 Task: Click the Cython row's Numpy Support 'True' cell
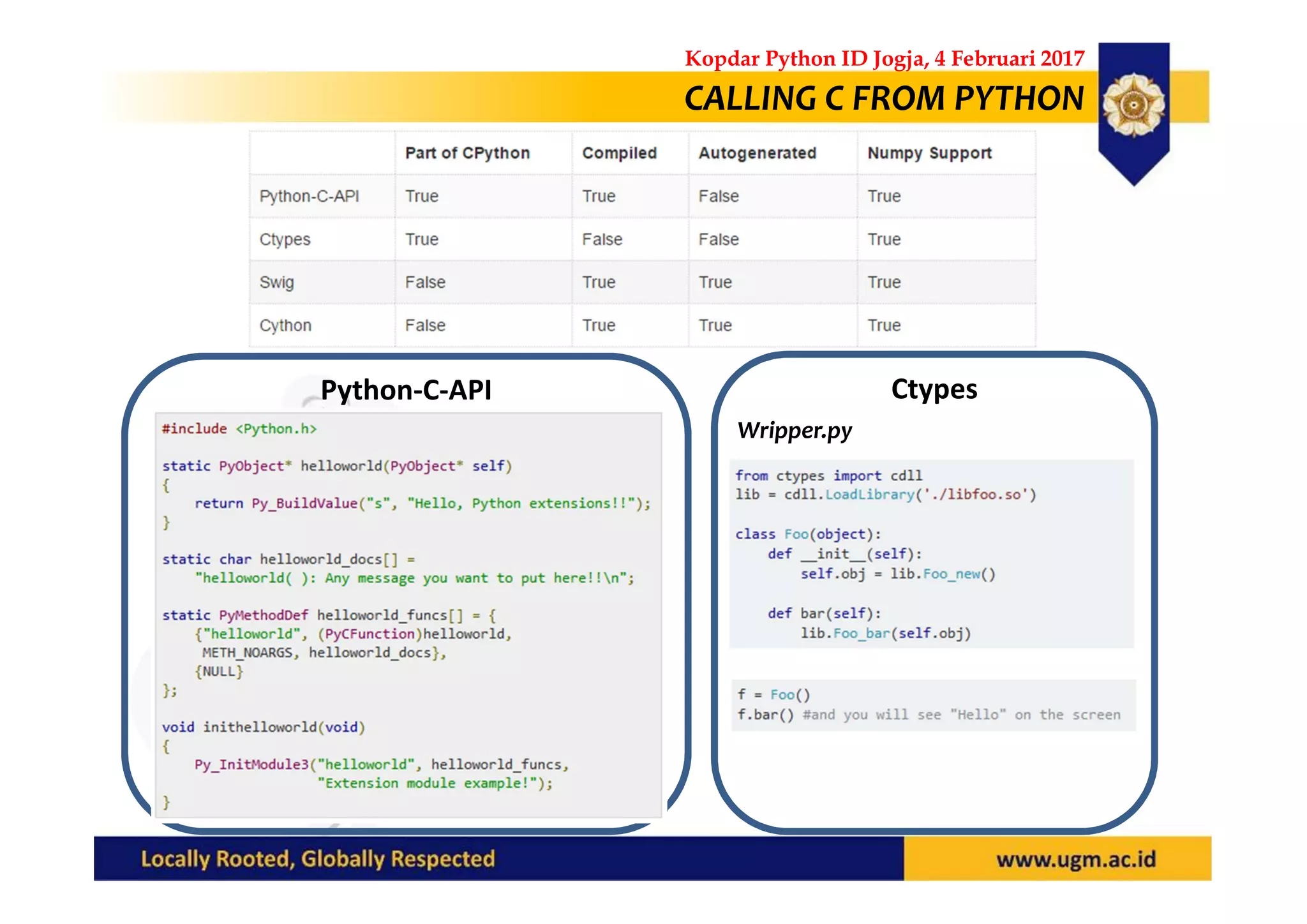884,325
